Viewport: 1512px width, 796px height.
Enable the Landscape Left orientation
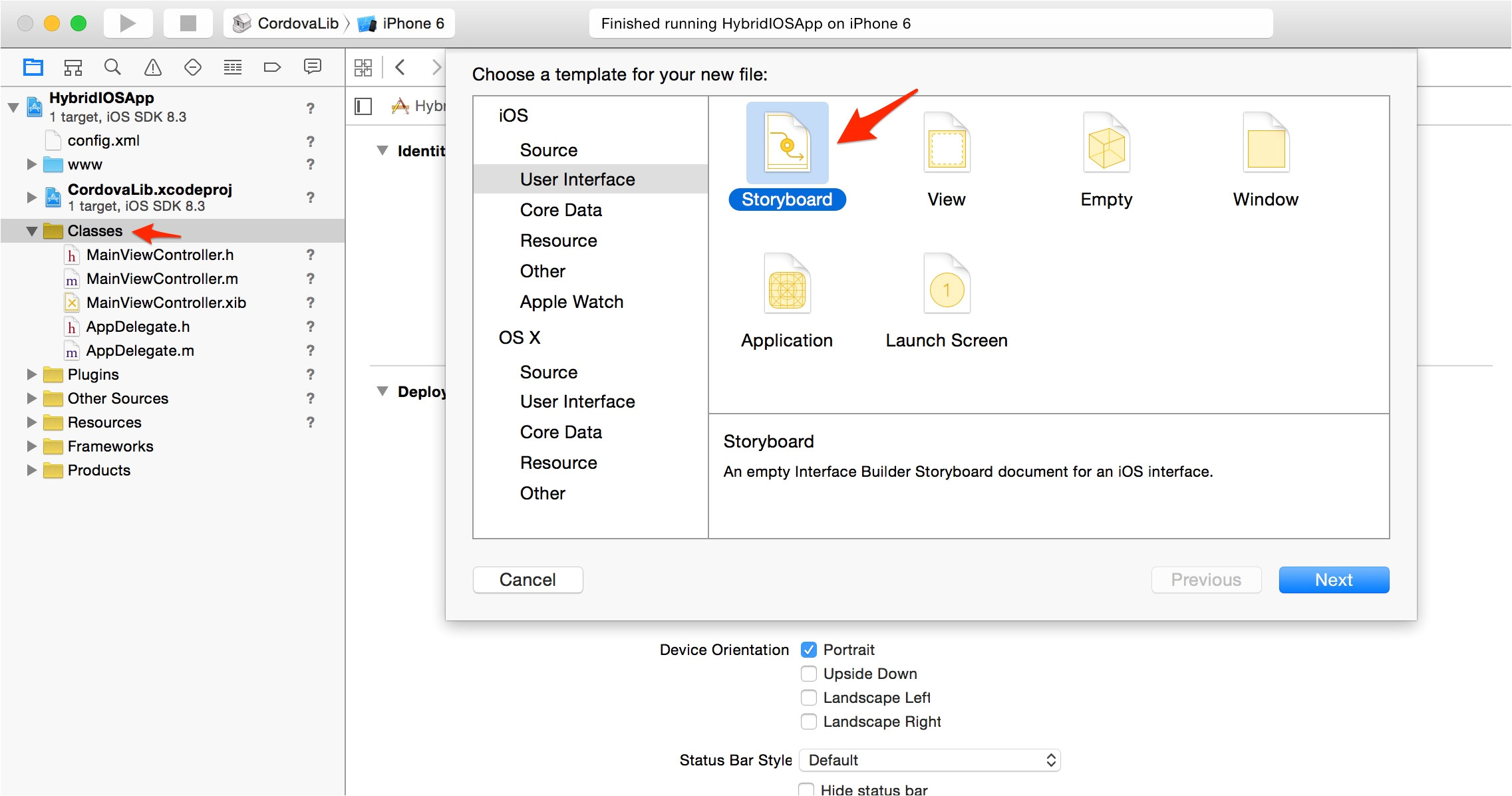809,698
